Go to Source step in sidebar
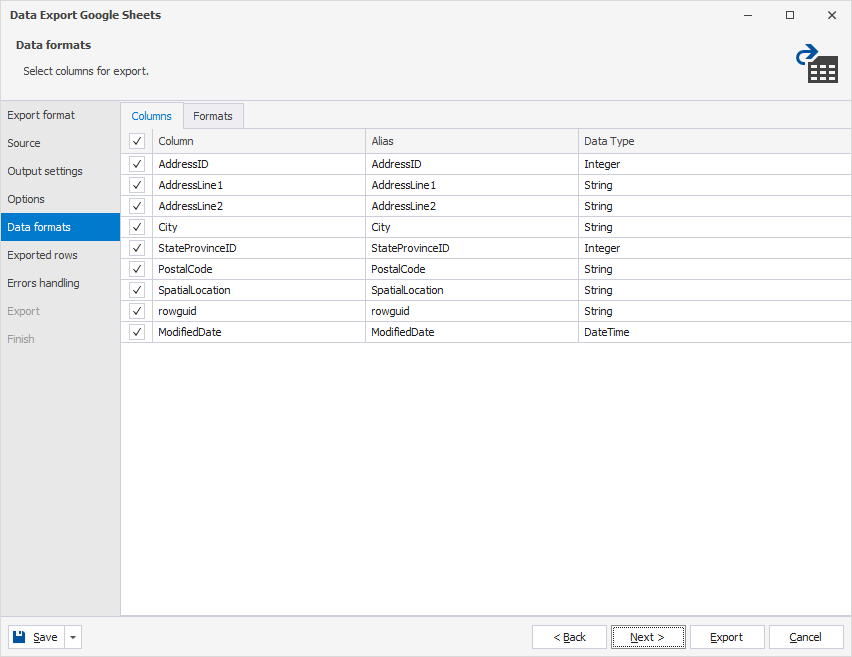Image resolution: width=852 pixels, height=657 pixels. pos(60,143)
